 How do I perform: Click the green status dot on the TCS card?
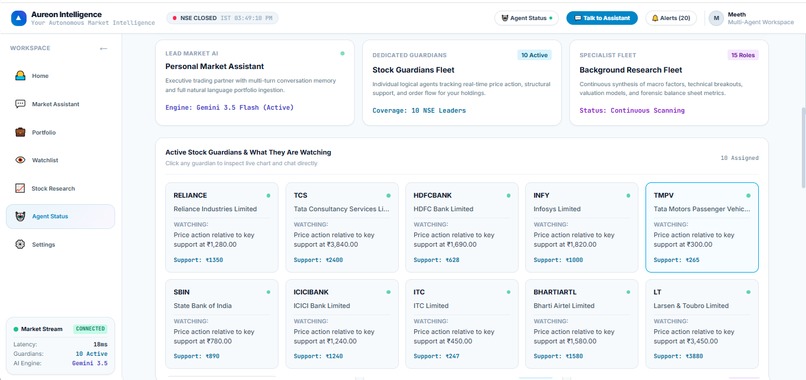tap(389, 195)
